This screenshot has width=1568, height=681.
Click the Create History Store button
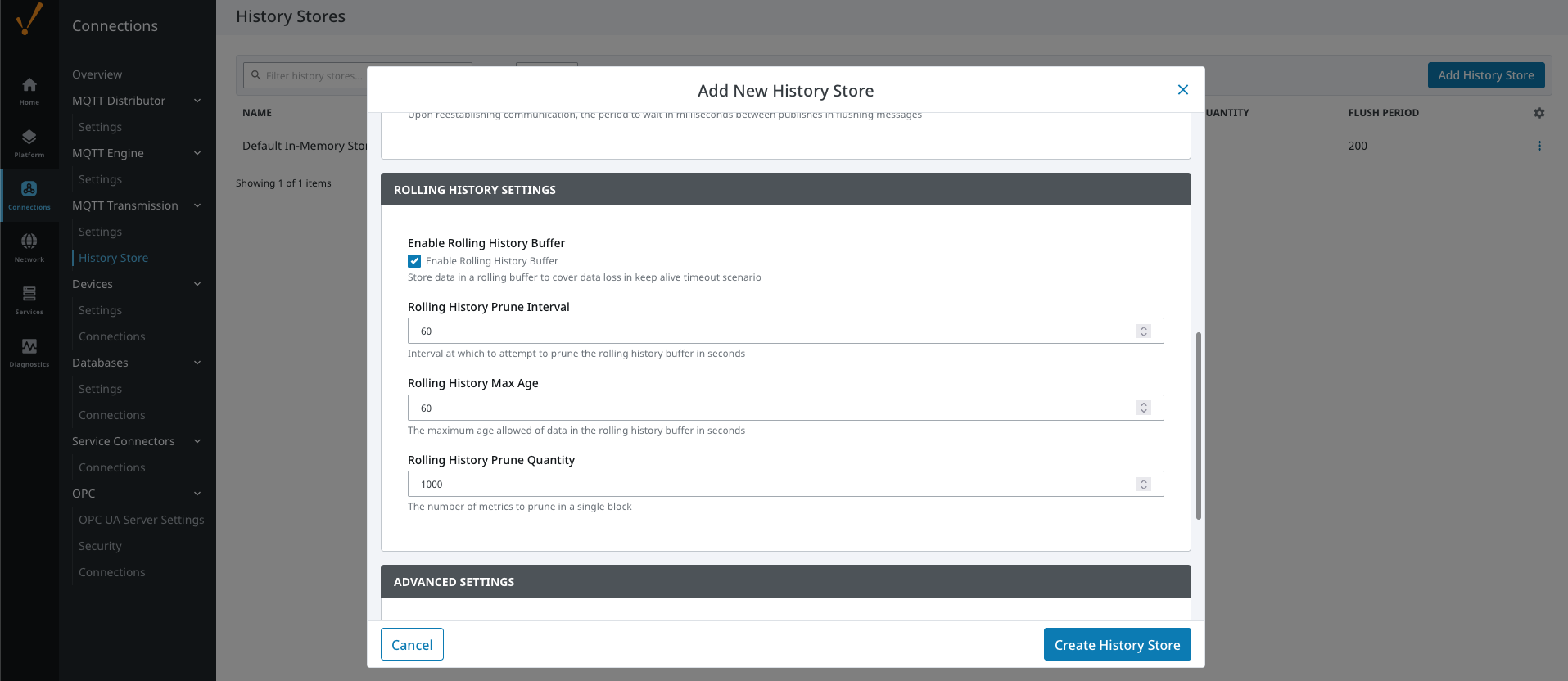[x=1117, y=645]
